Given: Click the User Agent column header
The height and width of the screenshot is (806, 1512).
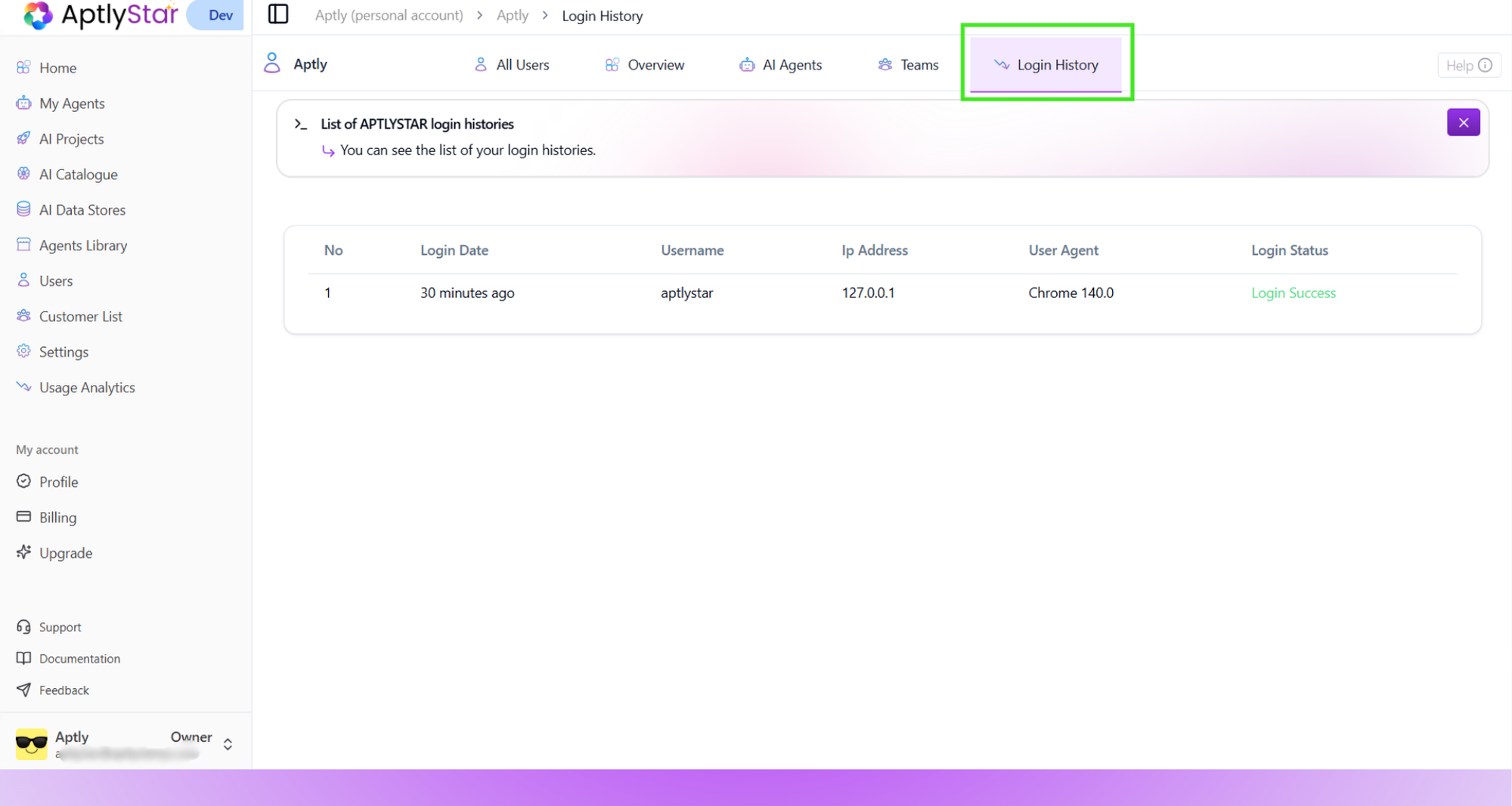Looking at the screenshot, I should [x=1063, y=250].
